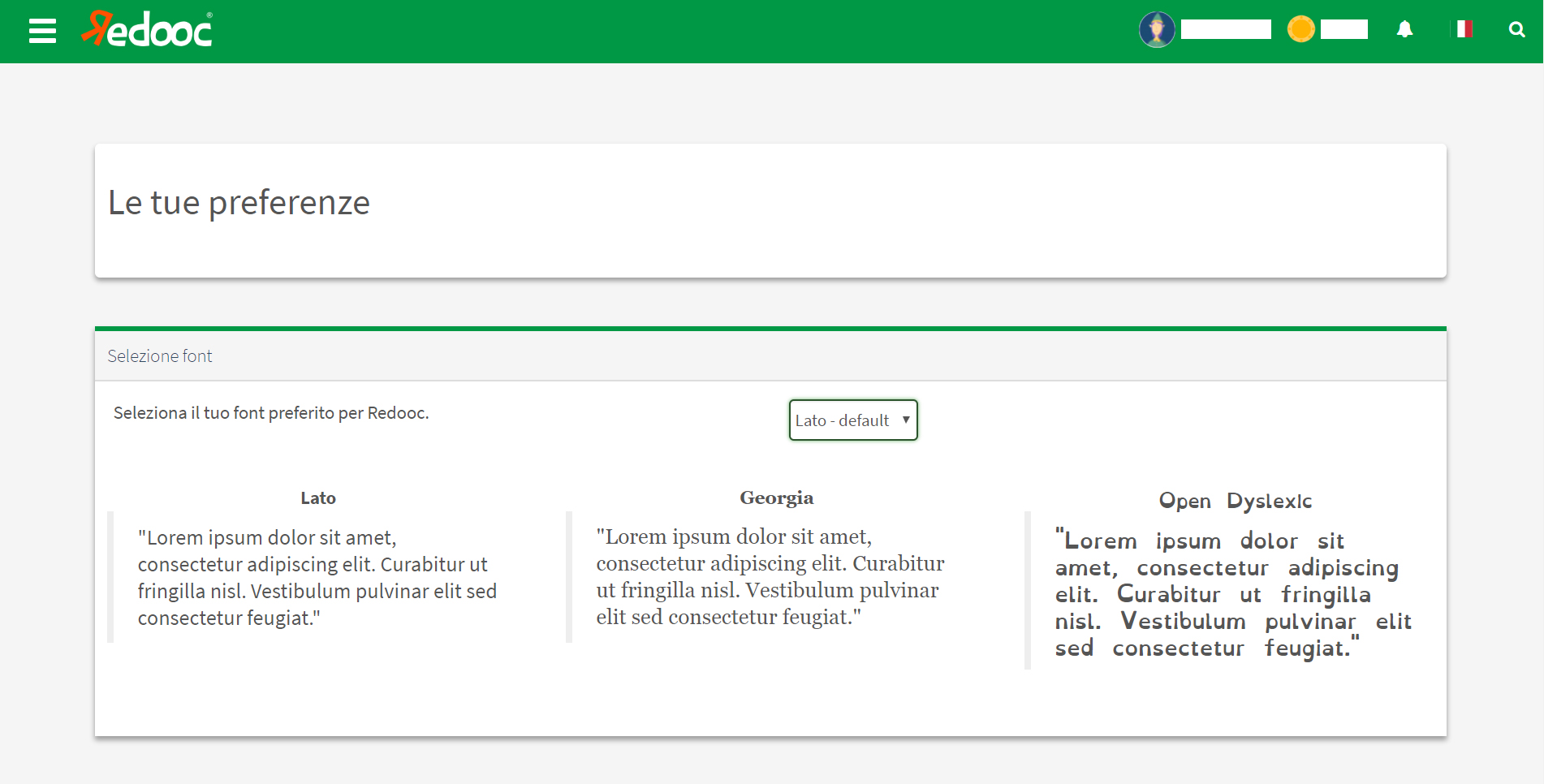Click the Redooc logo
Viewport: 1544px width, 784px height.
click(x=148, y=30)
